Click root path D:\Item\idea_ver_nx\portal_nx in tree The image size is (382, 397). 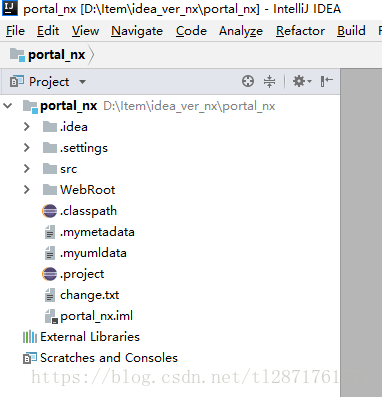click(189, 106)
